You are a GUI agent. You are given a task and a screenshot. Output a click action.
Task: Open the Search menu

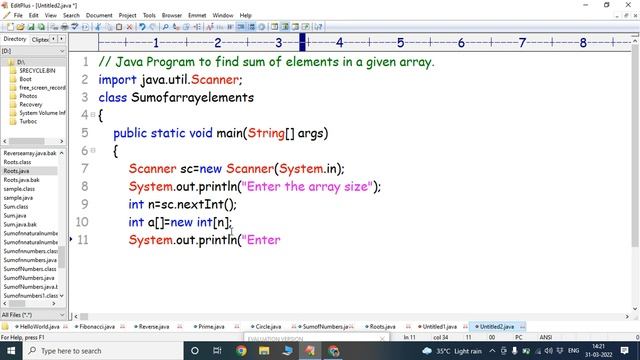click(x=71, y=15)
